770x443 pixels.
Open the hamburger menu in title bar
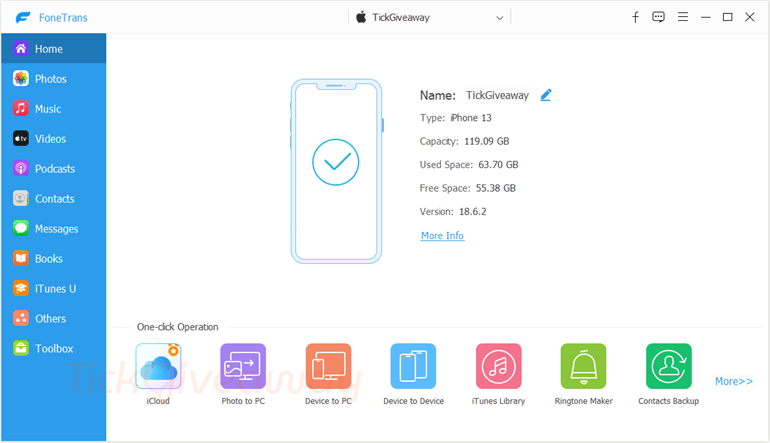pos(683,17)
